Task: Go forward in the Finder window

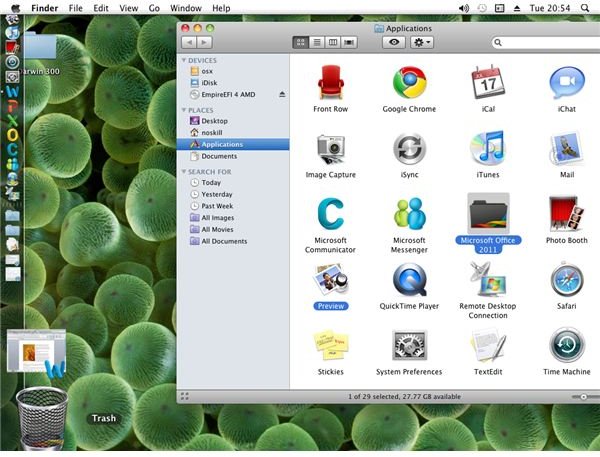Action: point(204,42)
